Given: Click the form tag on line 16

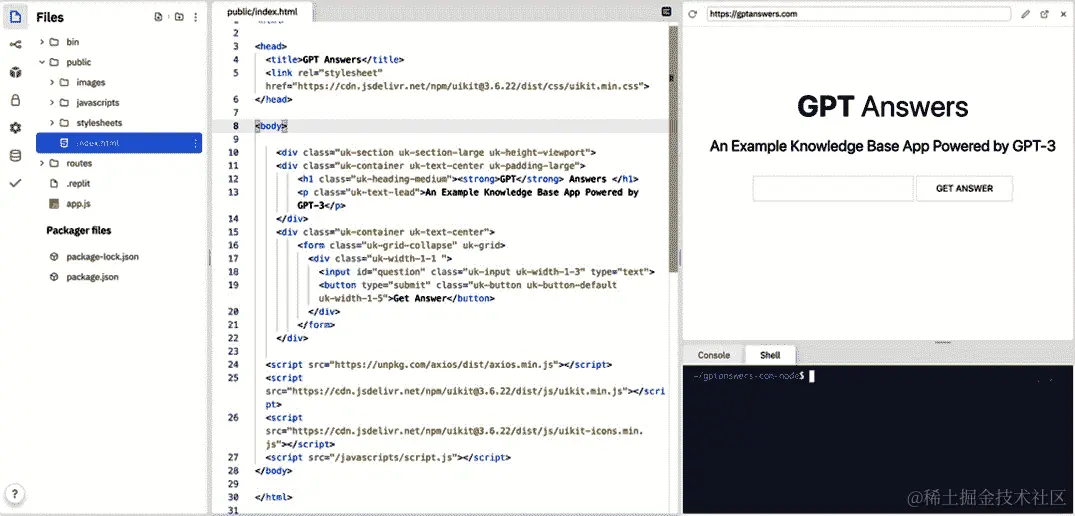Looking at the screenshot, I should [x=401, y=245].
